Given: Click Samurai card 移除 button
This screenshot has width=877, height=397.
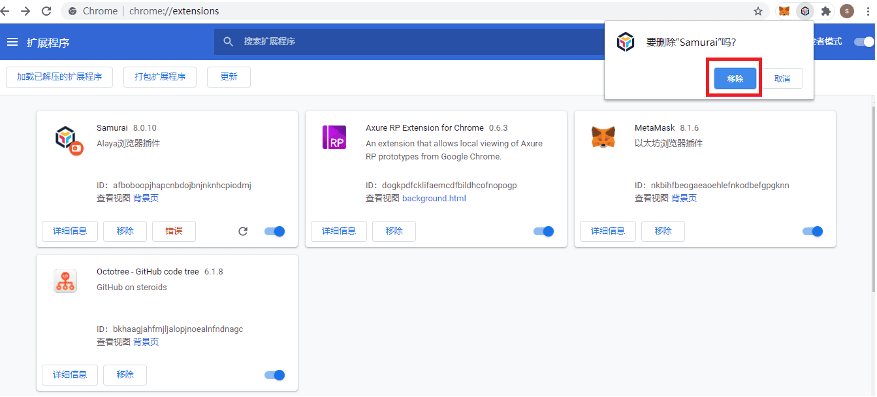Looking at the screenshot, I should point(125,231).
